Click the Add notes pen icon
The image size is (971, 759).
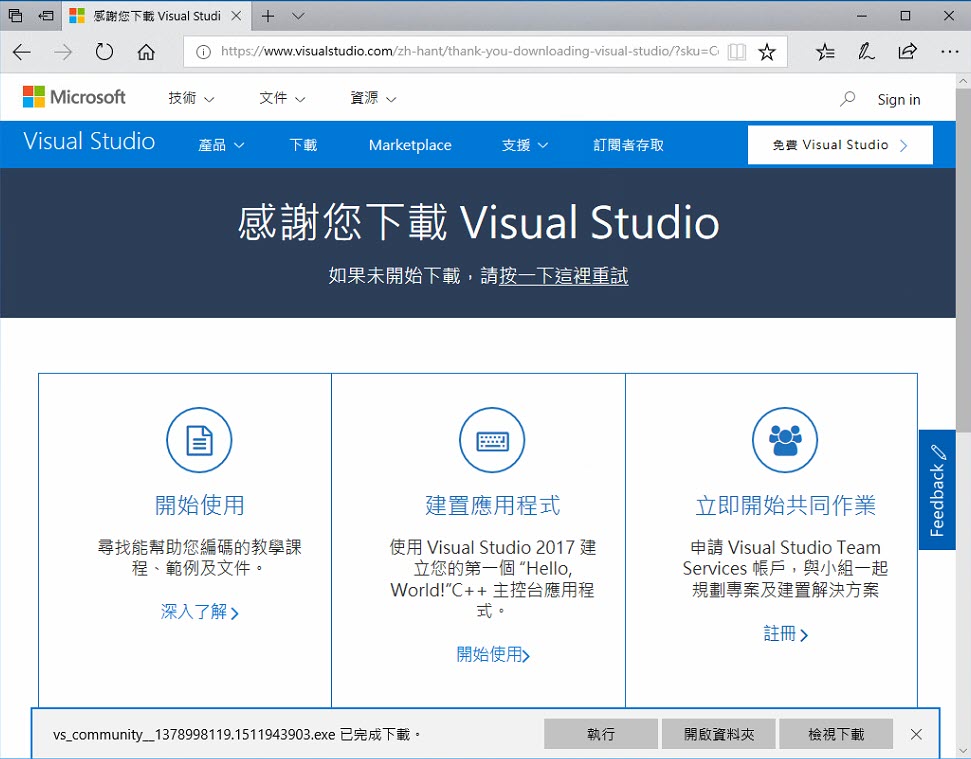coord(866,51)
